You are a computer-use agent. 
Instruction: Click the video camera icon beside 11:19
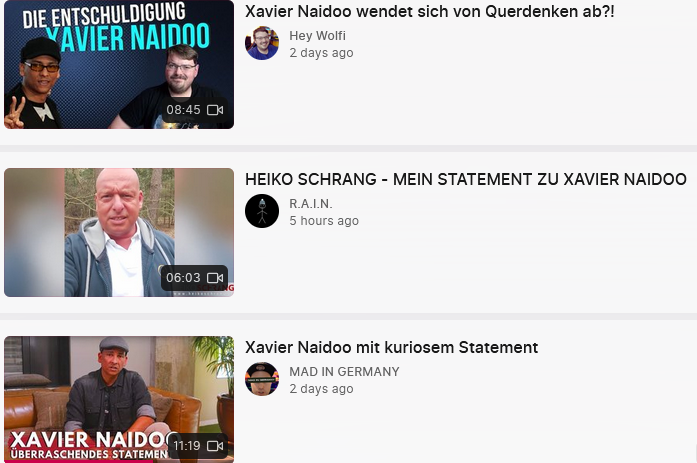(x=215, y=446)
